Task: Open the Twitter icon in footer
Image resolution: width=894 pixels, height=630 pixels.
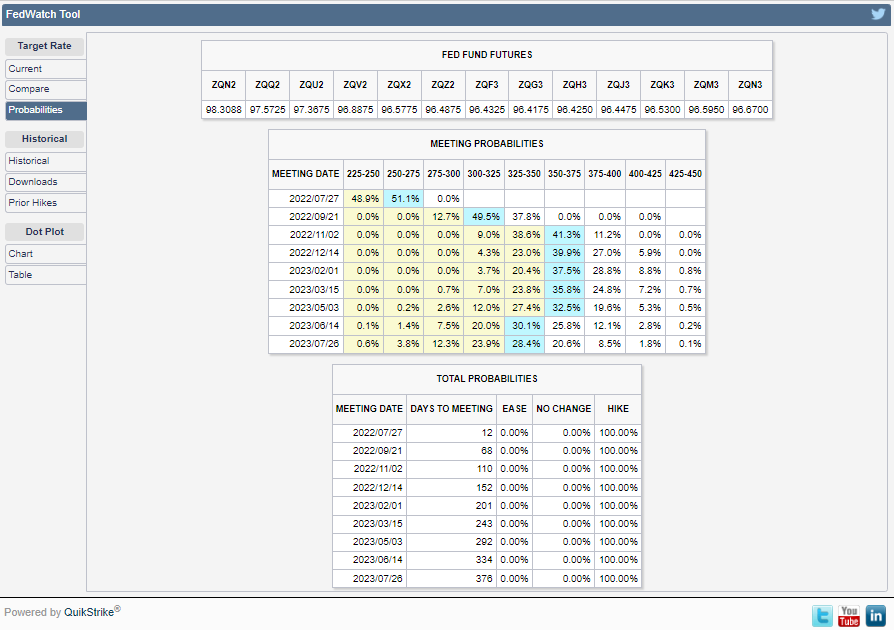Action: 822,615
